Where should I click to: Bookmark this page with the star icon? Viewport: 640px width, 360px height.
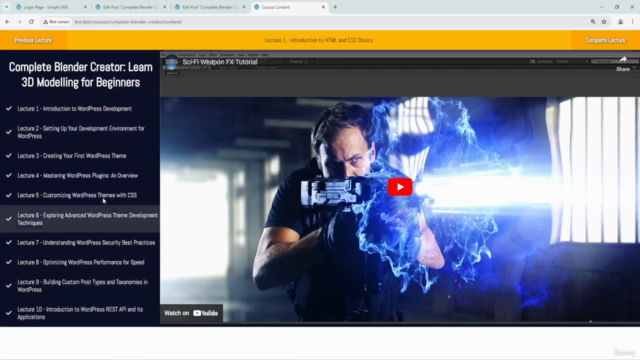click(604, 22)
